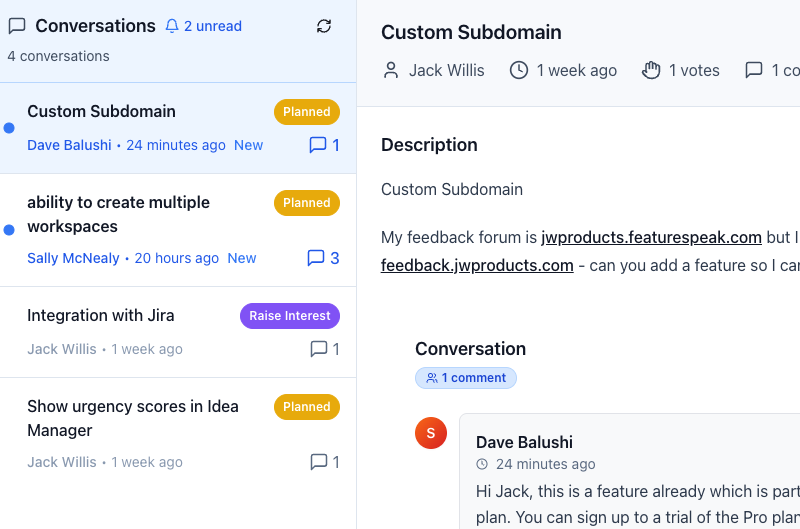
Task: Click the clock icon beside 1 week ago
Action: (x=519, y=70)
